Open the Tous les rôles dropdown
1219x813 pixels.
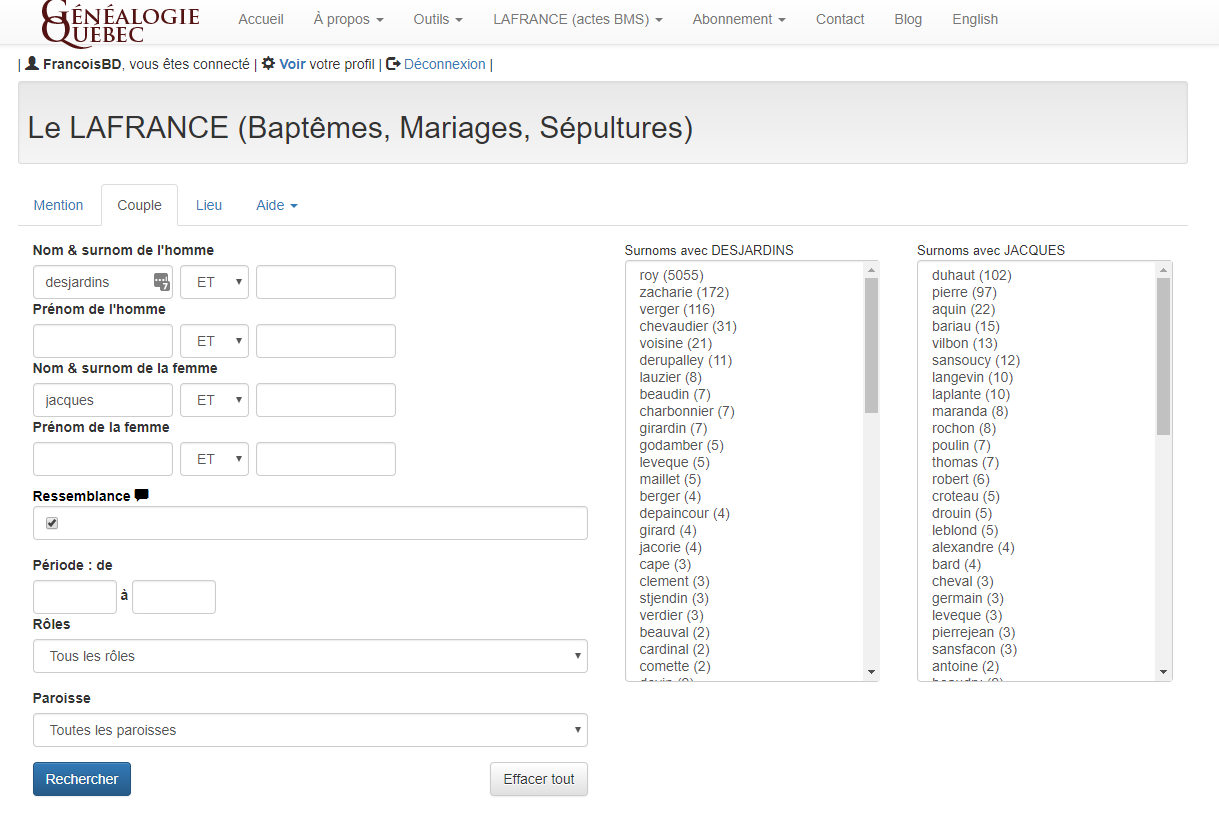pyautogui.click(x=310, y=656)
